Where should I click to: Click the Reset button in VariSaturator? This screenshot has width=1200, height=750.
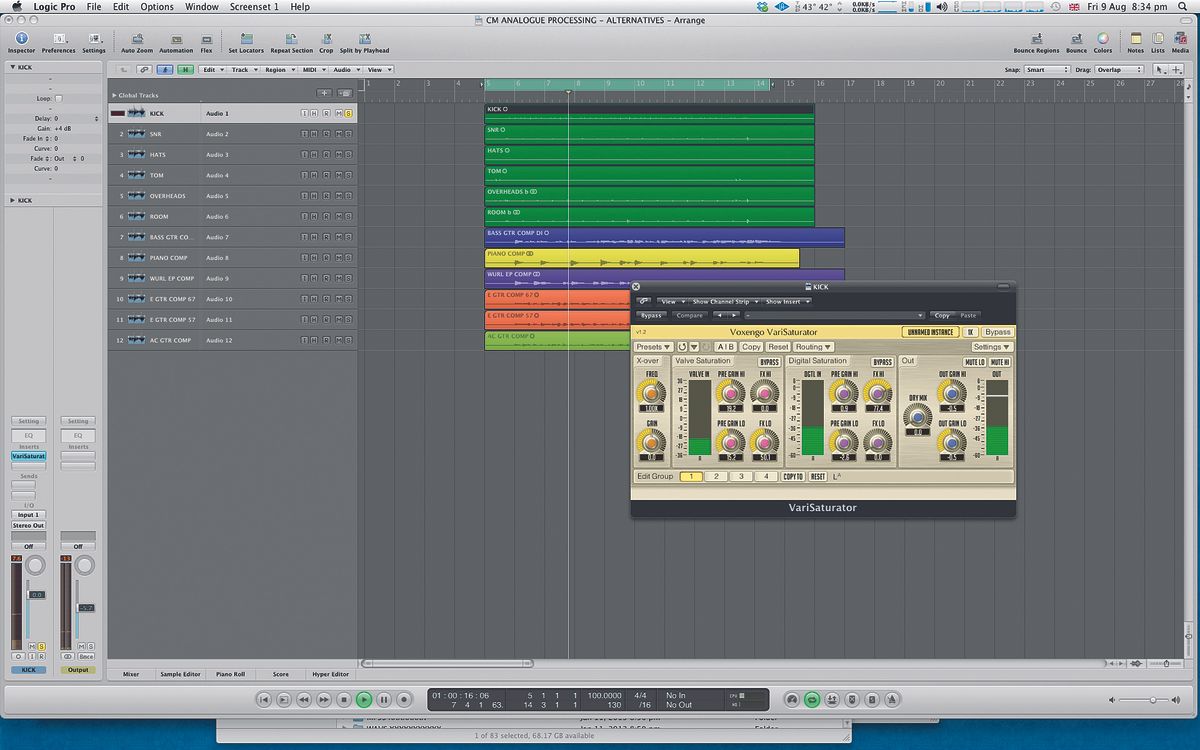tap(778, 346)
